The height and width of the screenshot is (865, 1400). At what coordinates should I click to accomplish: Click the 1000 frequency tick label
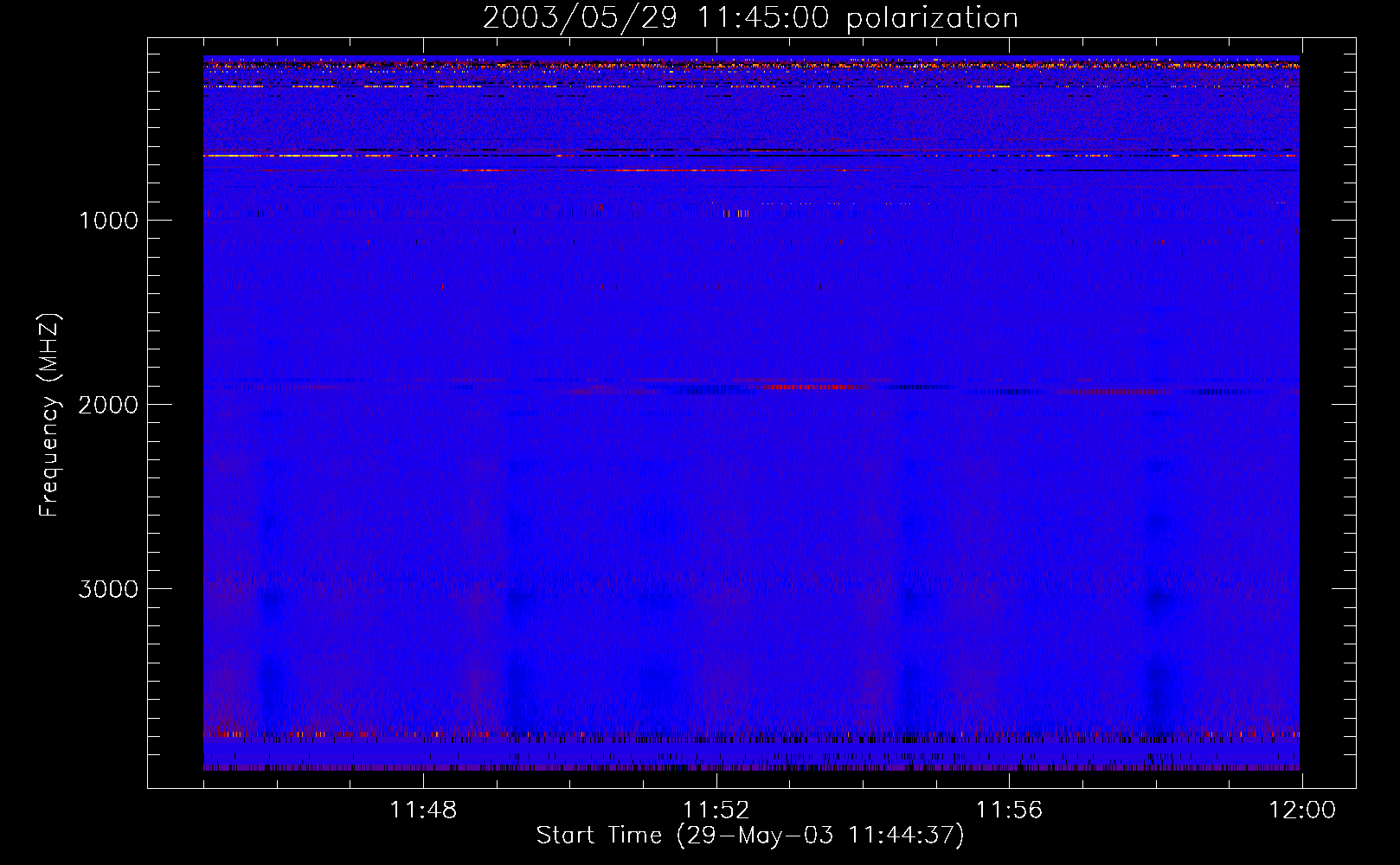(x=108, y=221)
